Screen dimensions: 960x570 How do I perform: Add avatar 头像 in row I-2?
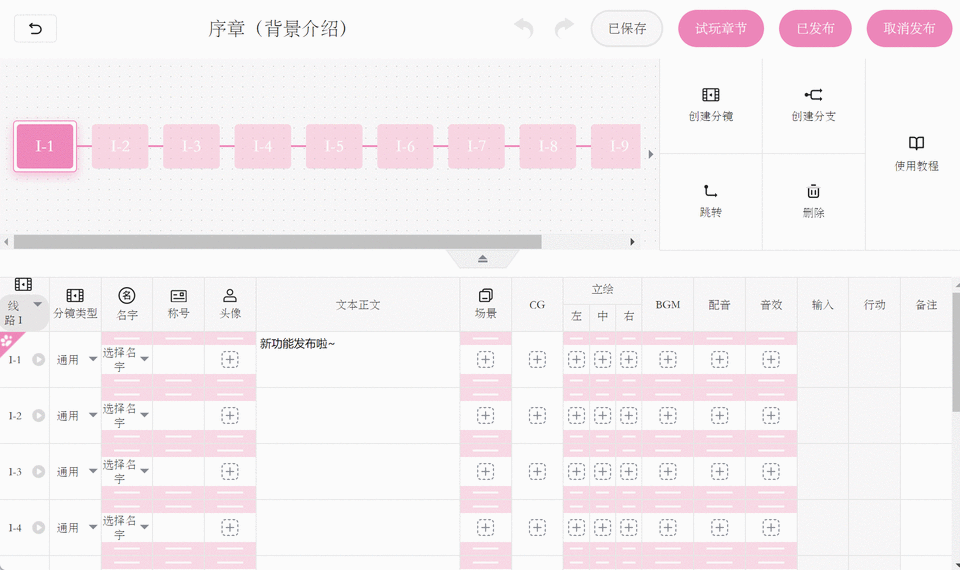(230, 416)
